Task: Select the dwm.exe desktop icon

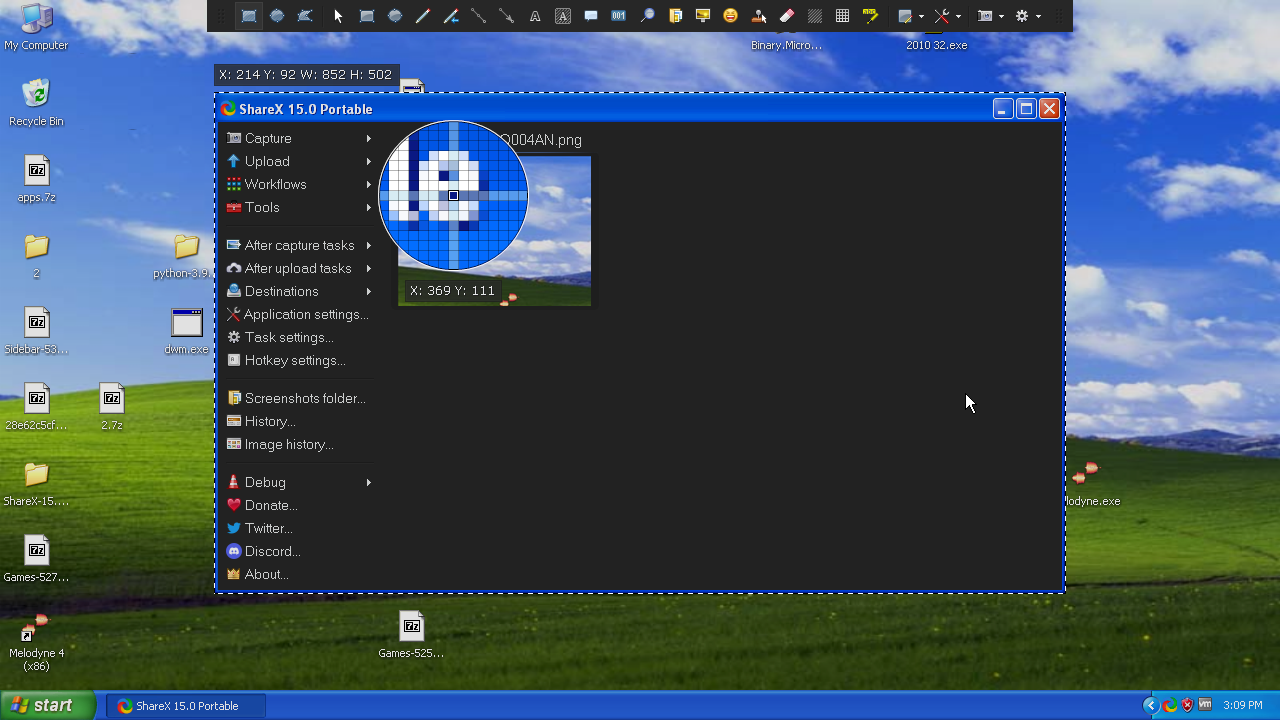Action: [x=186, y=331]
